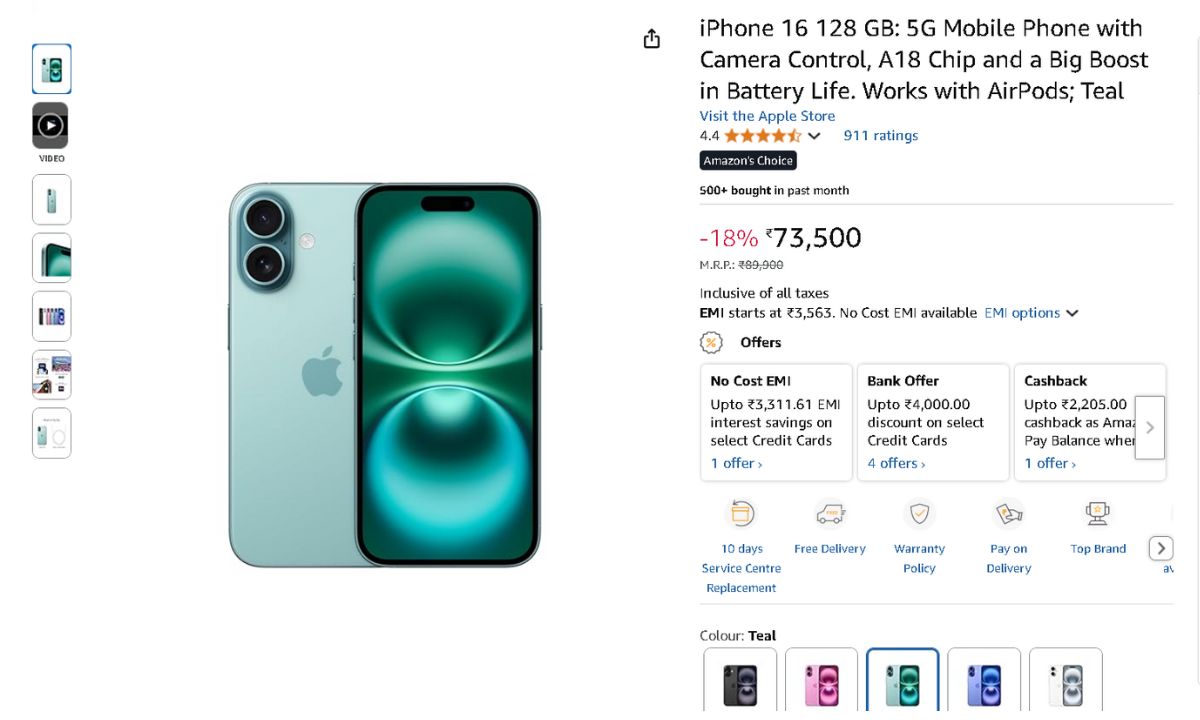Viewport: 1200px width, 720px height.
Task: Visit the Apple Store link
Action: click(767, 116)
